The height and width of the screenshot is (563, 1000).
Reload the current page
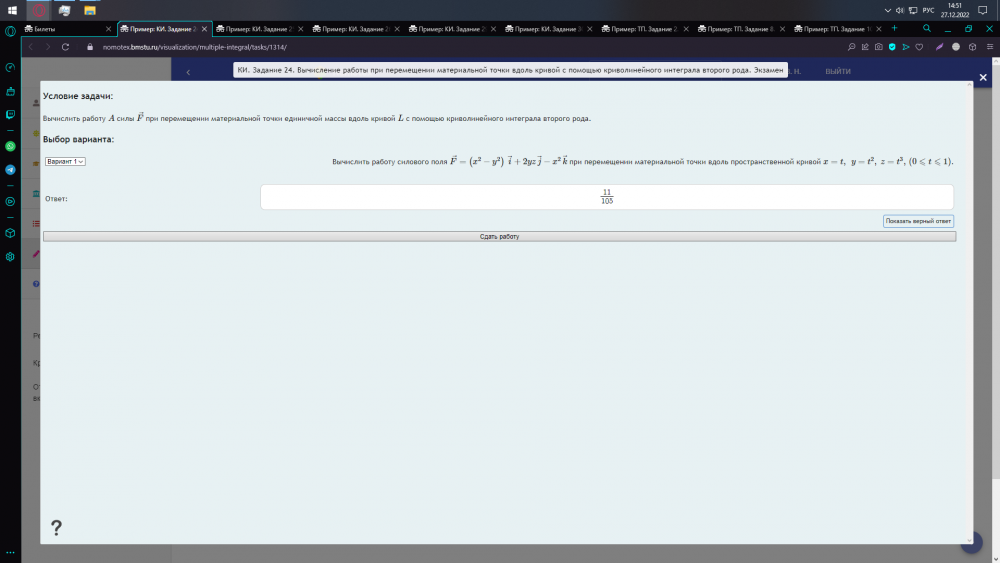[x=65, y=47]
